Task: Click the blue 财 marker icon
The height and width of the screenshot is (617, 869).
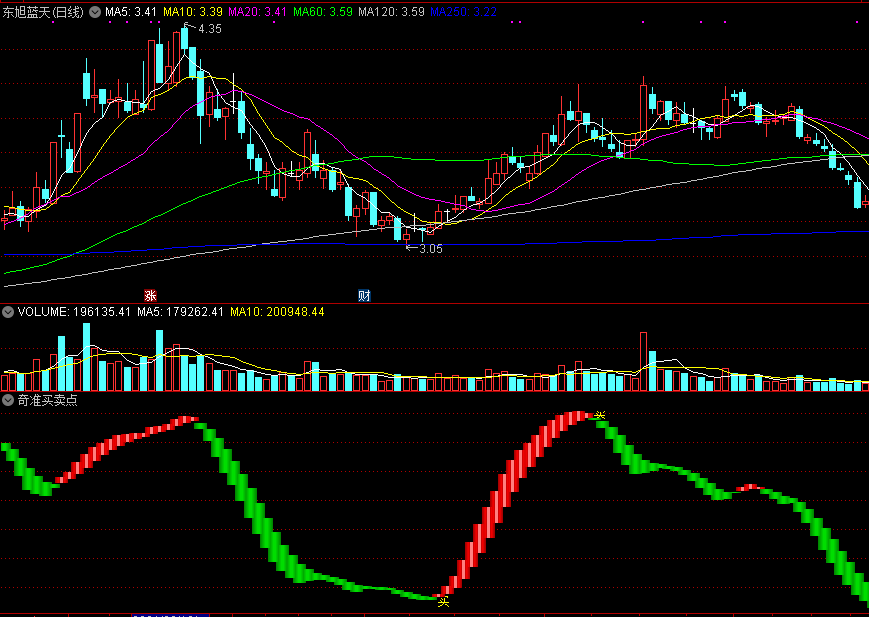Action: coord(364,295)
